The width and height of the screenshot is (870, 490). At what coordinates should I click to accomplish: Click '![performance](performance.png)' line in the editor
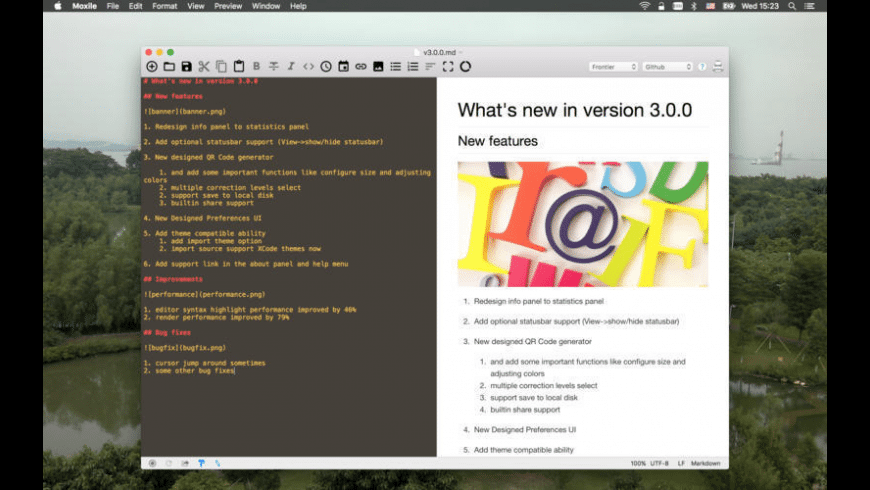click(x=205, y=295)
